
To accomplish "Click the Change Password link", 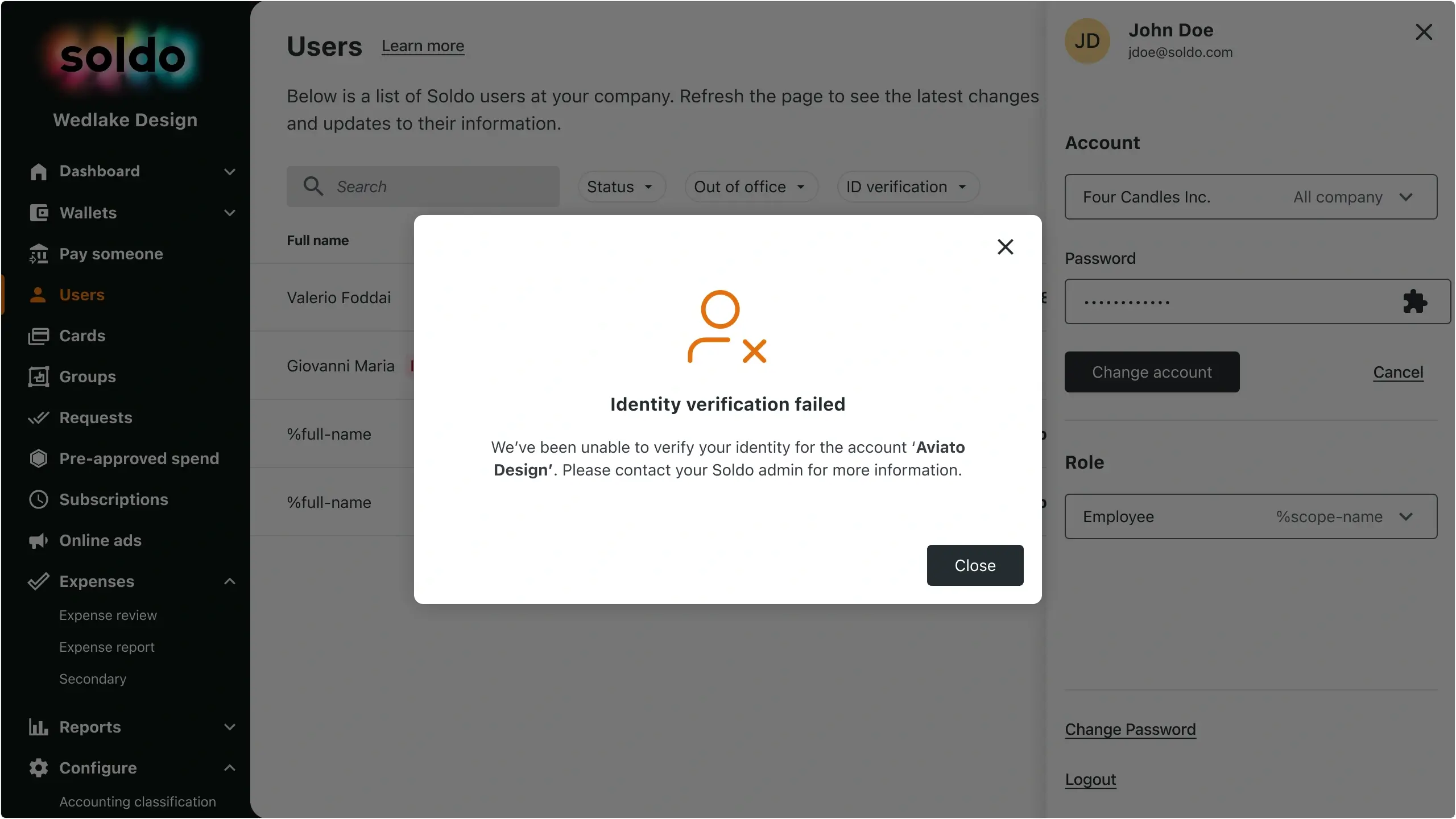I will coord(1130,729).
